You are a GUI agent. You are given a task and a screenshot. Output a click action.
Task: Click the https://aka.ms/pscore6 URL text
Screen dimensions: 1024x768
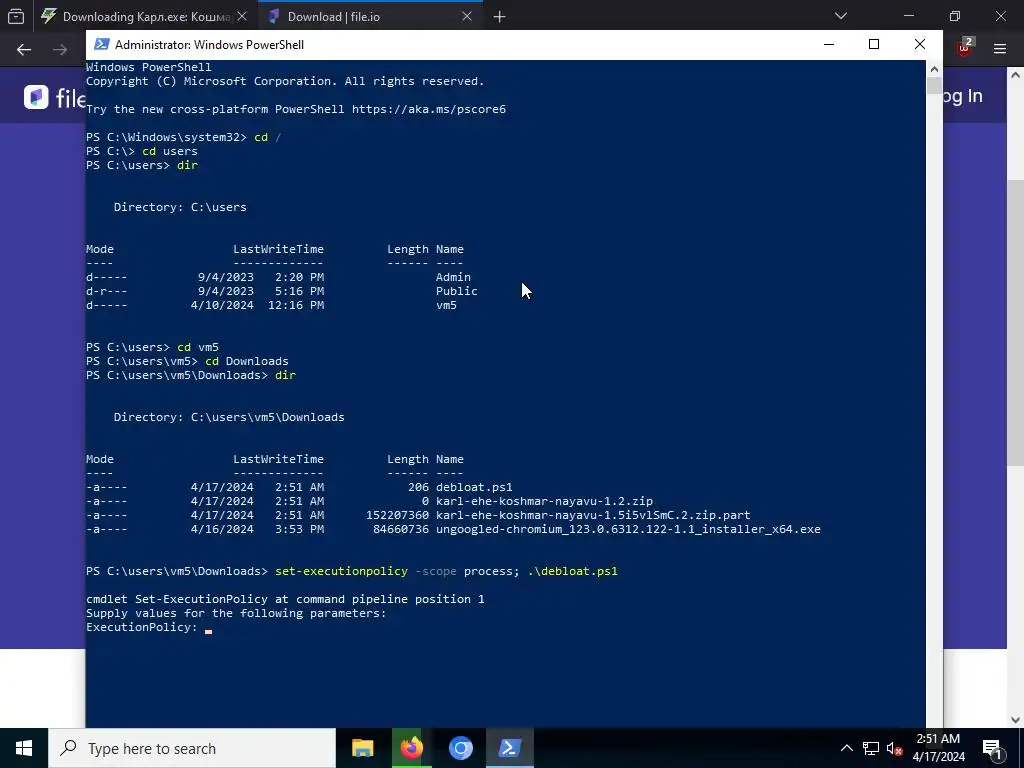point(428,109)
